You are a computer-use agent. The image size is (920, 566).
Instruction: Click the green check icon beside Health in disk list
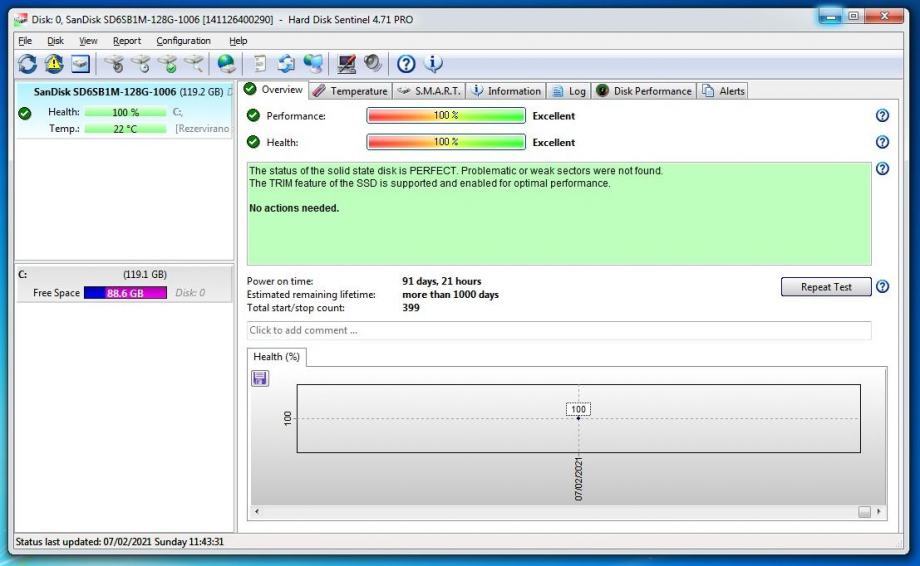[25, 113]
